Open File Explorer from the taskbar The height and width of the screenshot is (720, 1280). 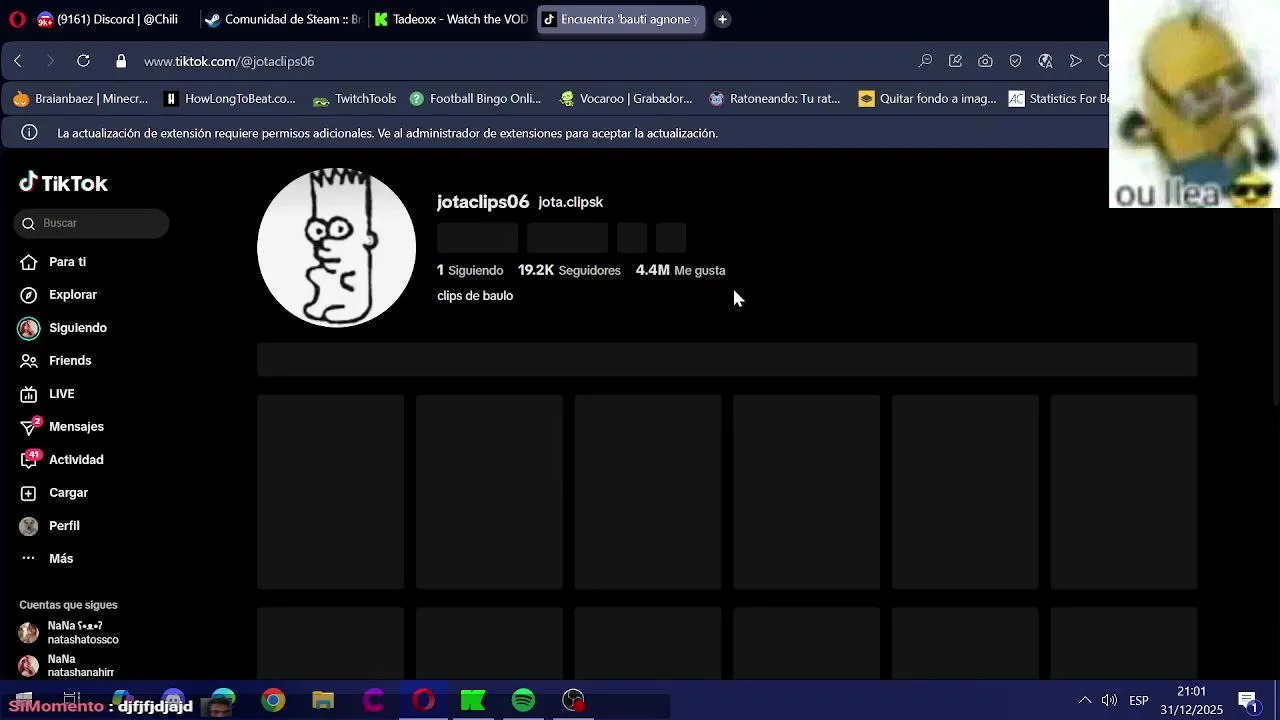[x=323, y=701]
